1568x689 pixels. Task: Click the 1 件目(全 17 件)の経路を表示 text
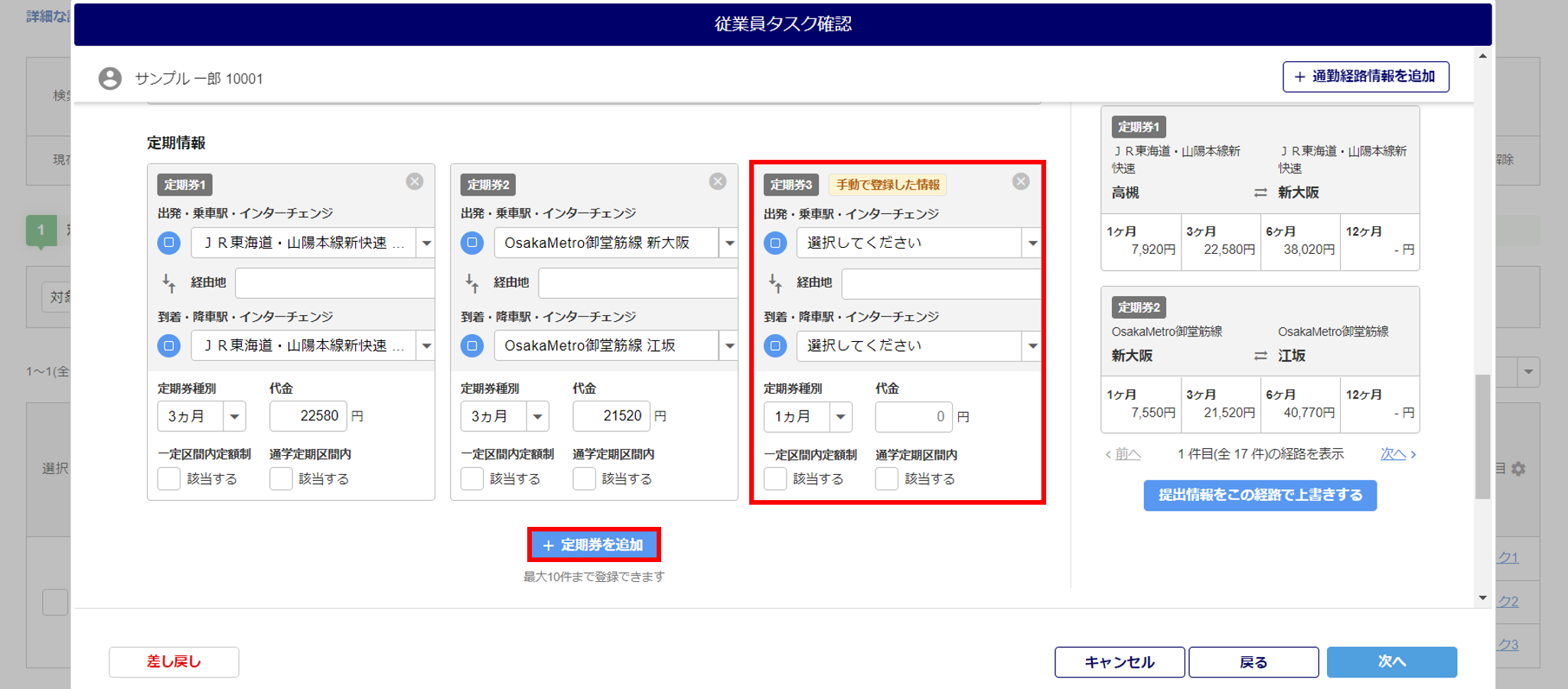click(1260, 453)
